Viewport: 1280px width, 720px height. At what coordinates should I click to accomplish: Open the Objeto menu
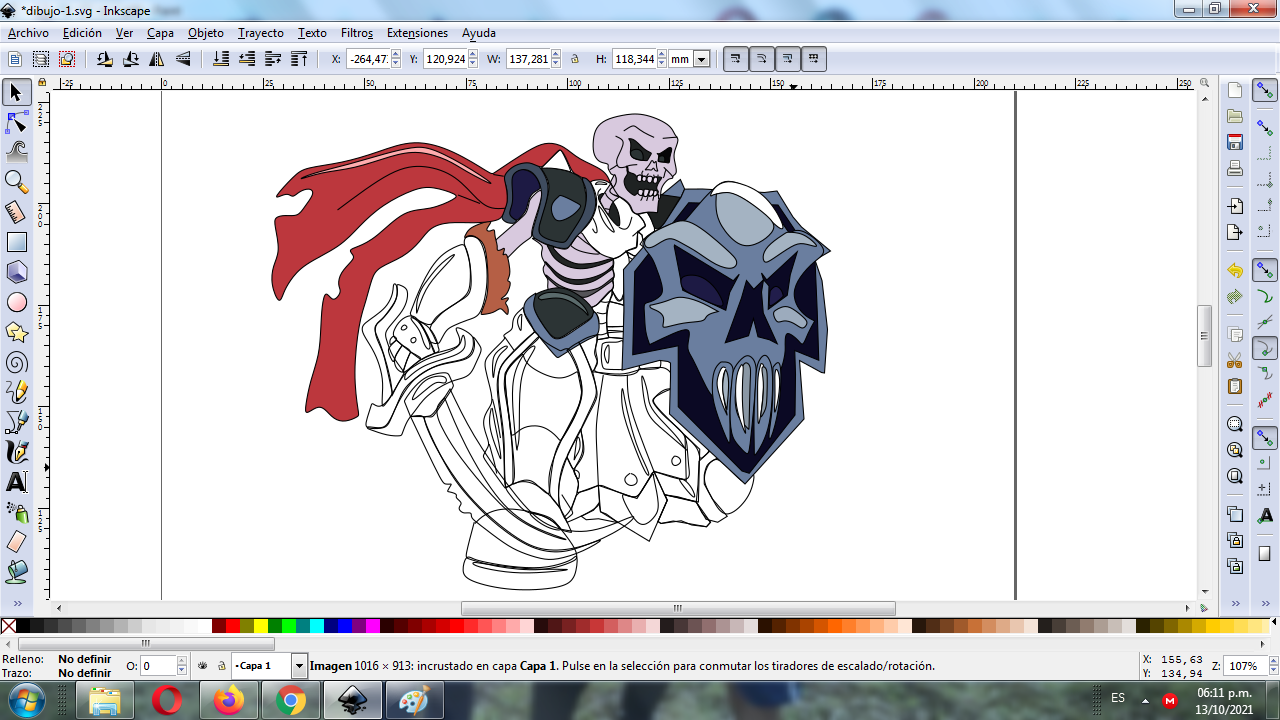point(206,33)
